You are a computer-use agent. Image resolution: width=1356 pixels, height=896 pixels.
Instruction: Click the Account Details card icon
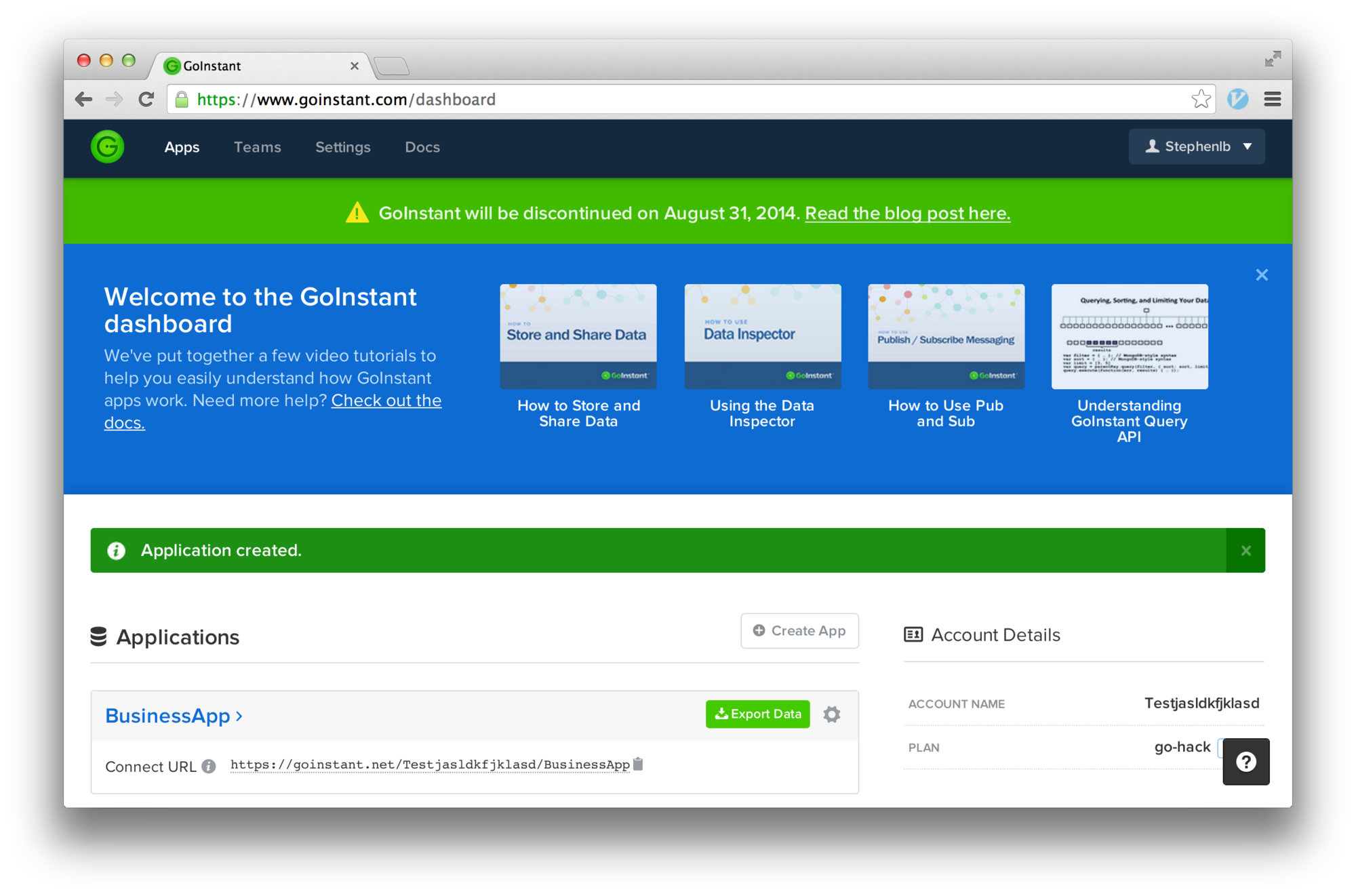point(913,634)
